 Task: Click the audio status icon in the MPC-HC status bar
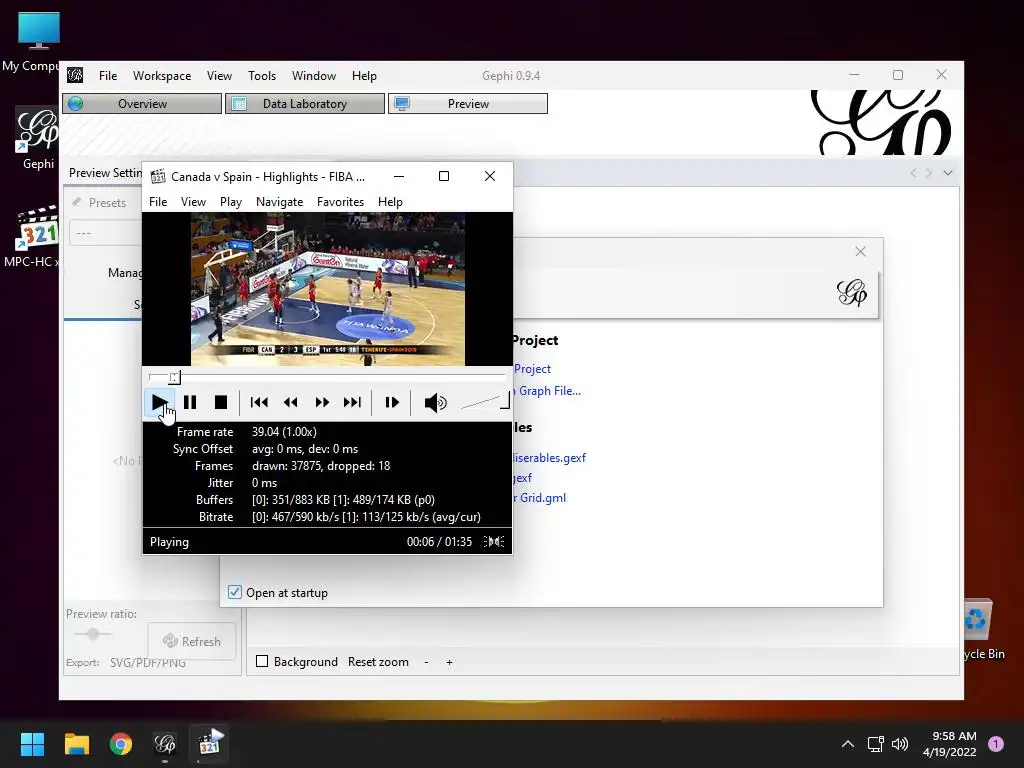[494, 541]
